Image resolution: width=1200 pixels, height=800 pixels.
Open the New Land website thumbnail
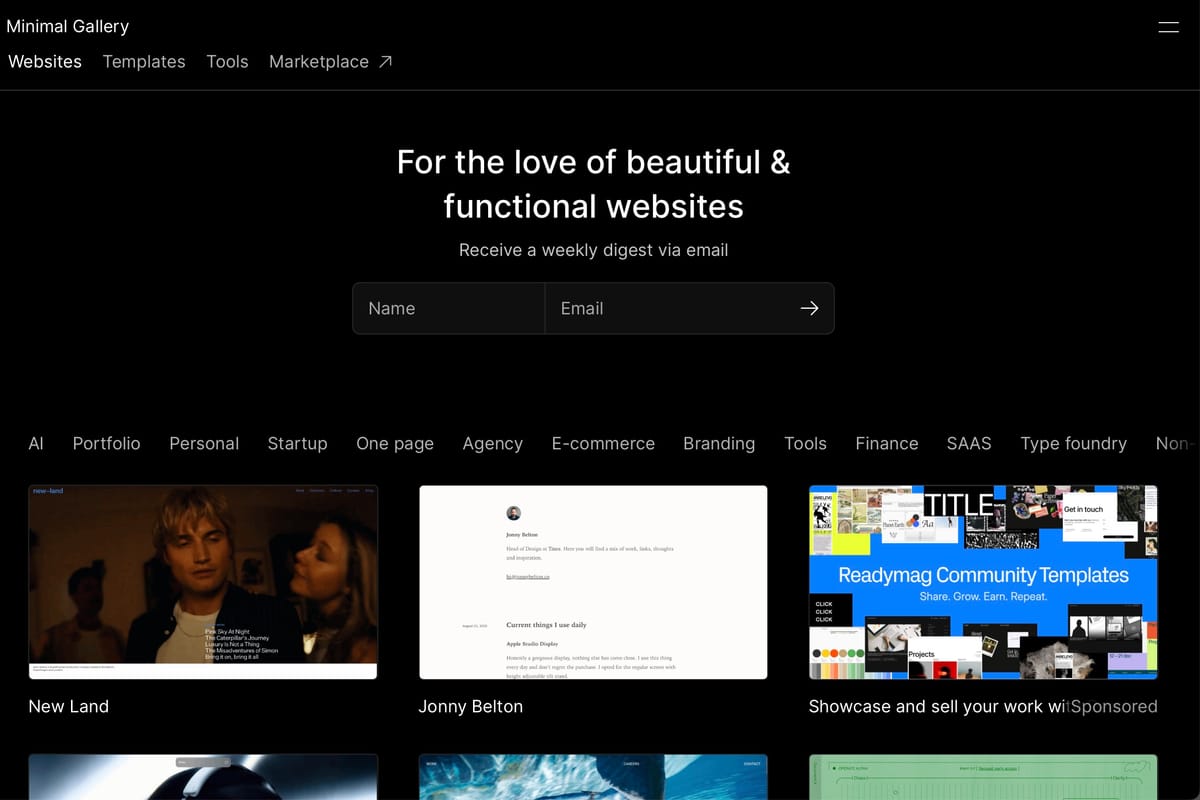(203, 582)
